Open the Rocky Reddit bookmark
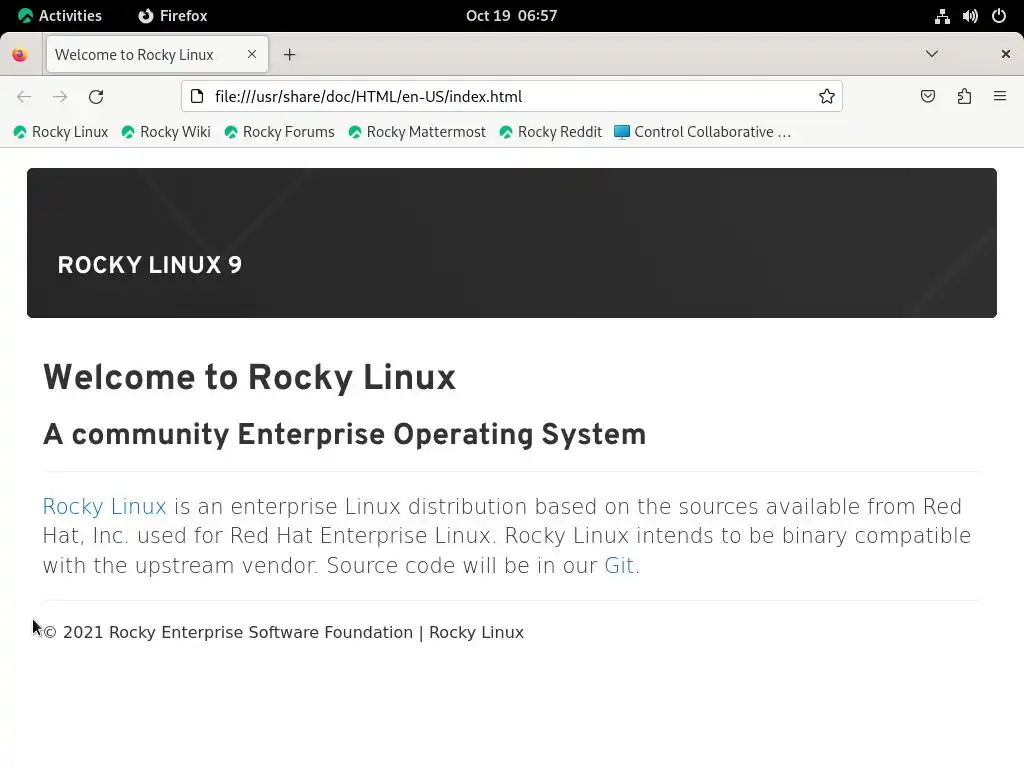Screen dimensions: 1024x768 click(x=551, y=133)
